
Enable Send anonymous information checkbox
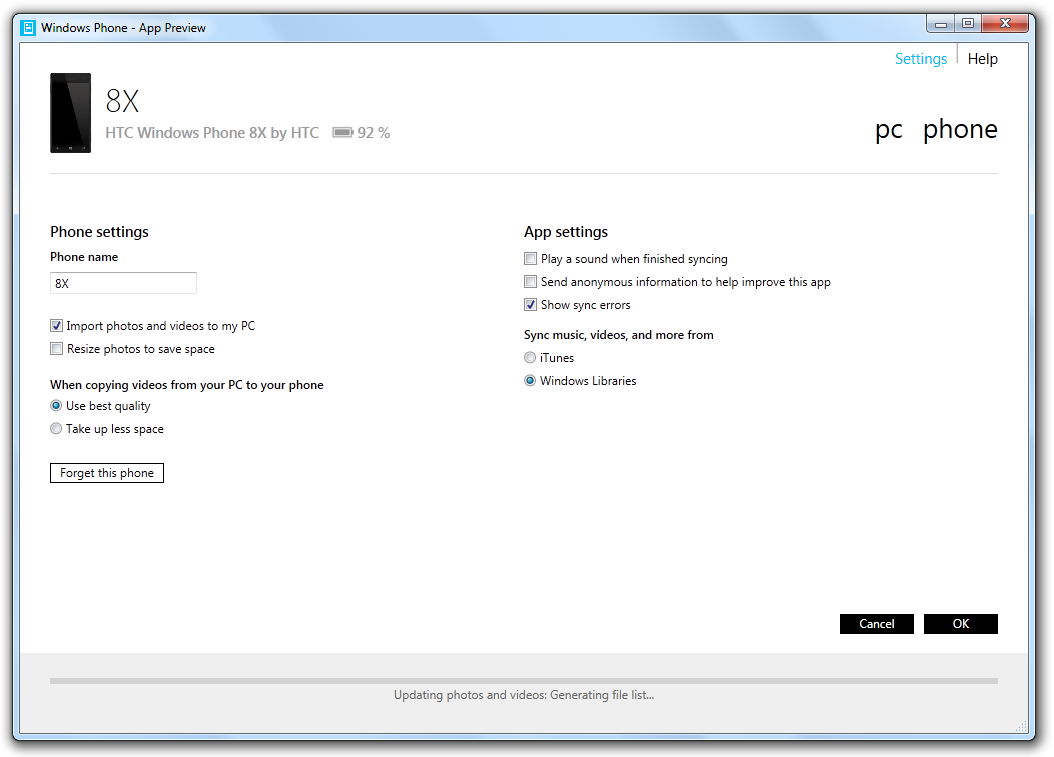530,282
